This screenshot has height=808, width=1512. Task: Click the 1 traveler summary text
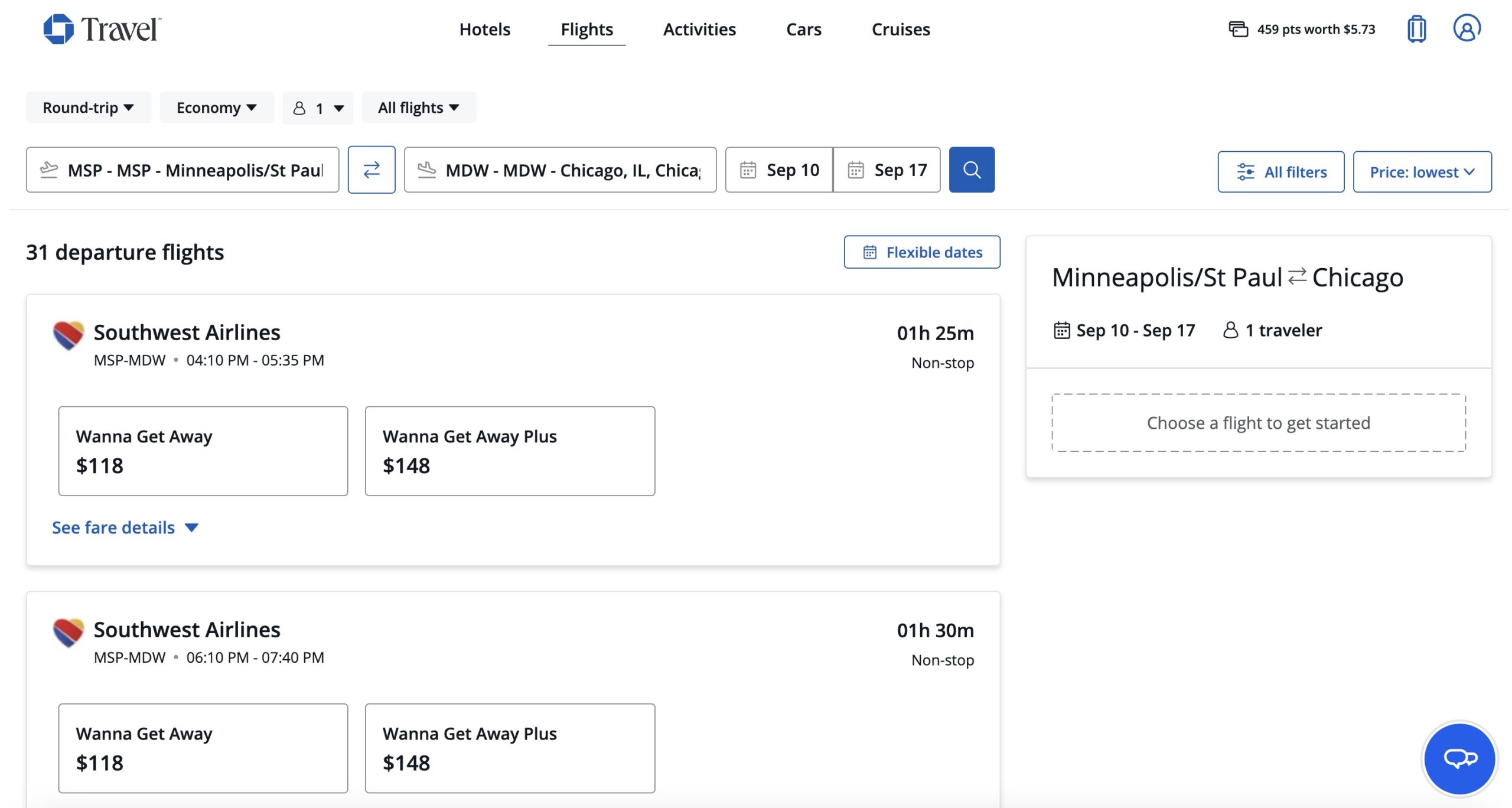tap(1283, 330)
